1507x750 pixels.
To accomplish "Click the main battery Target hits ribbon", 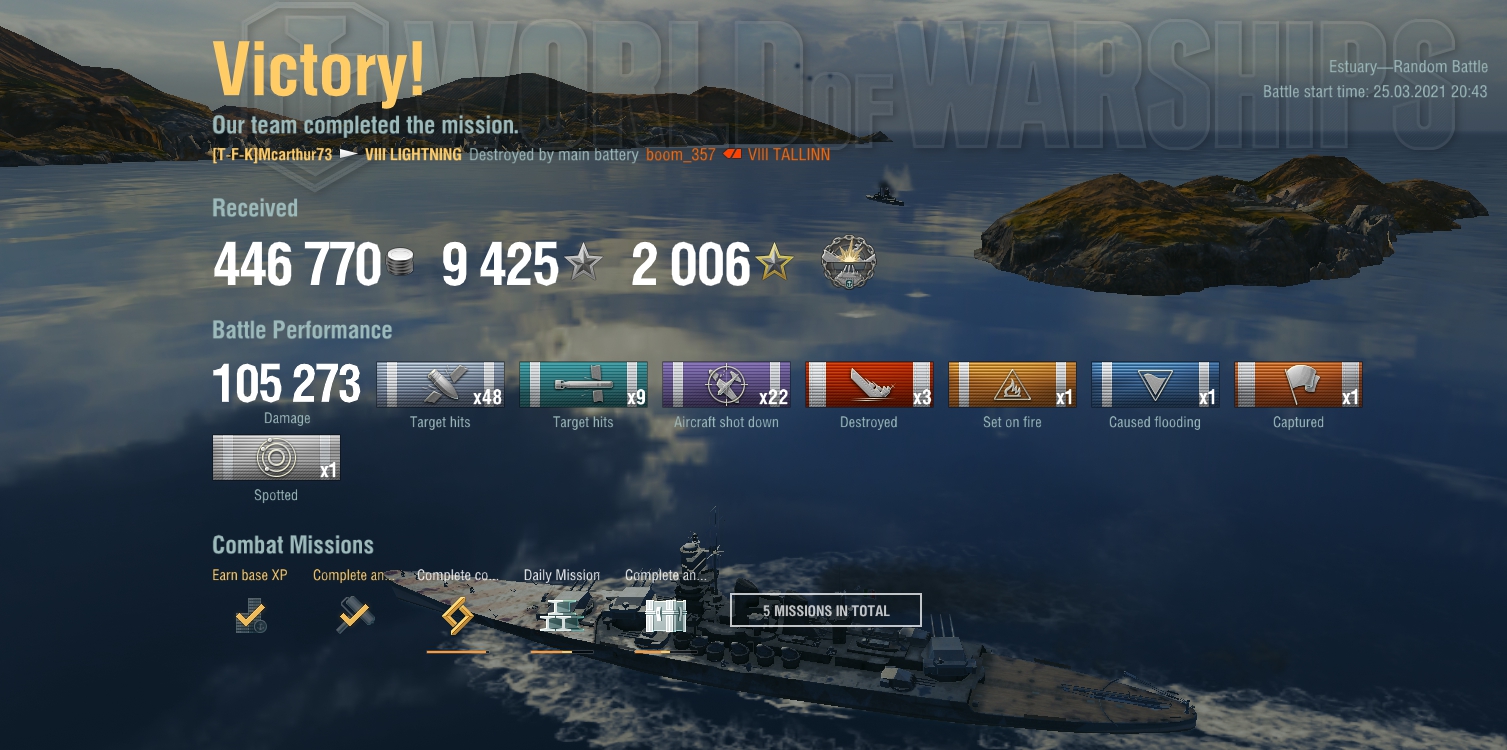I will (440, 385).
